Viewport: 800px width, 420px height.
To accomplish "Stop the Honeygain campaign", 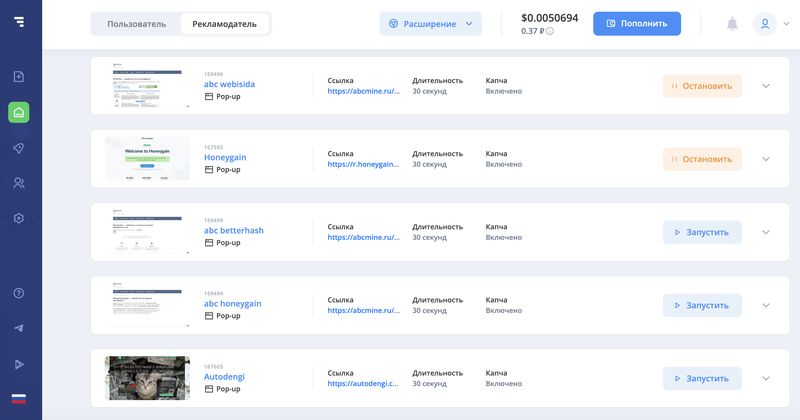I will 702,159.
